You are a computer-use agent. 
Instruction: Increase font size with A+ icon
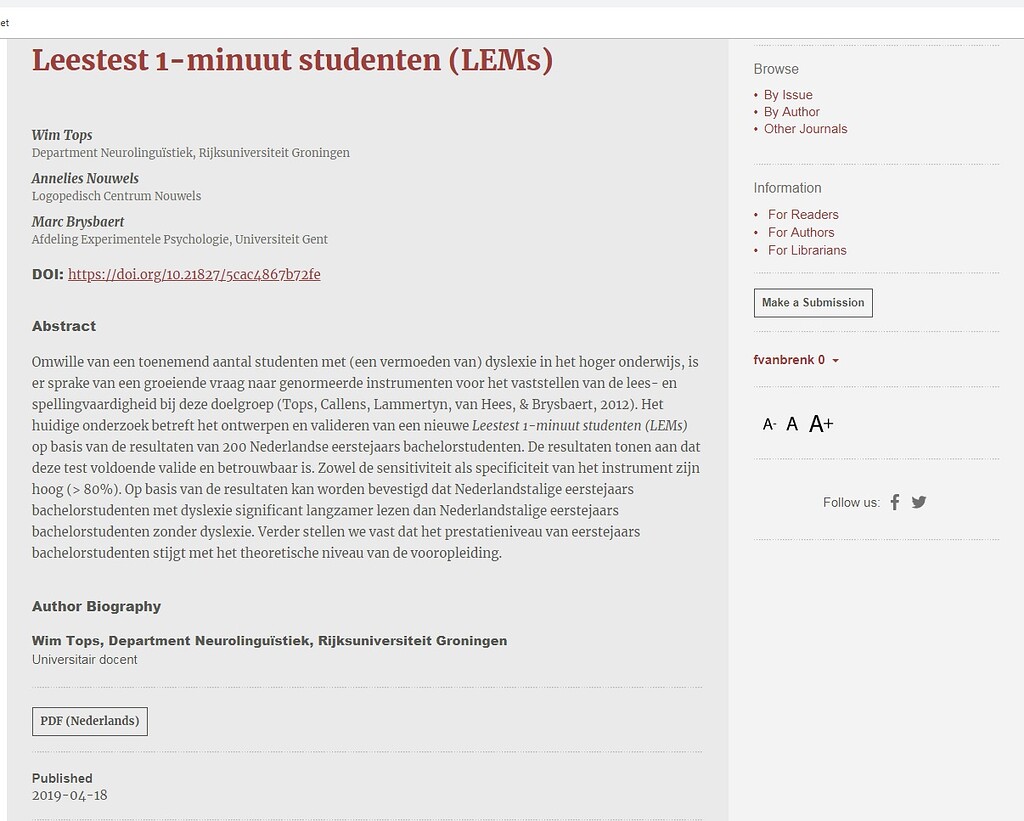pyautogui.click(x=821, y=424)
